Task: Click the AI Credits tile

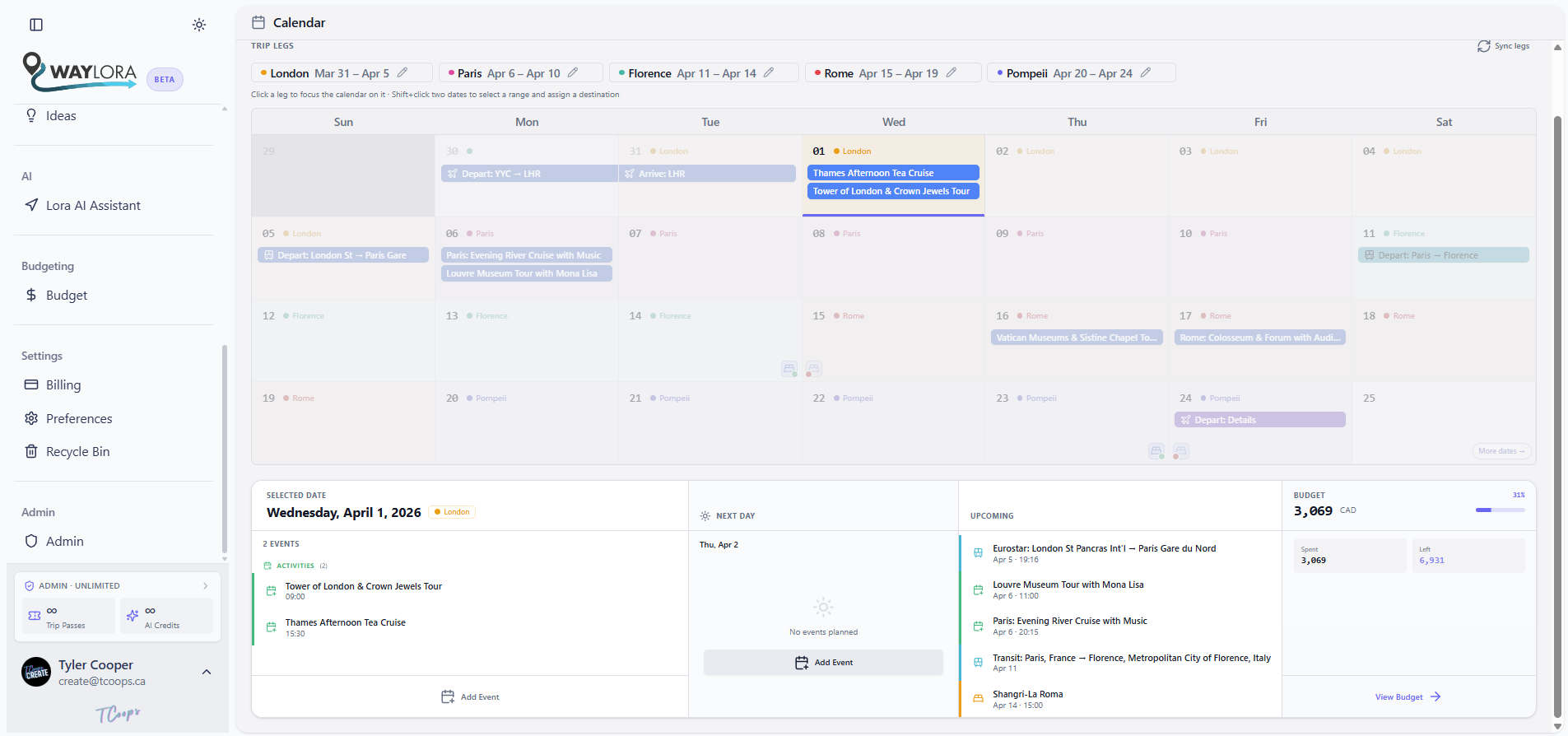Action: click(166, 617)
